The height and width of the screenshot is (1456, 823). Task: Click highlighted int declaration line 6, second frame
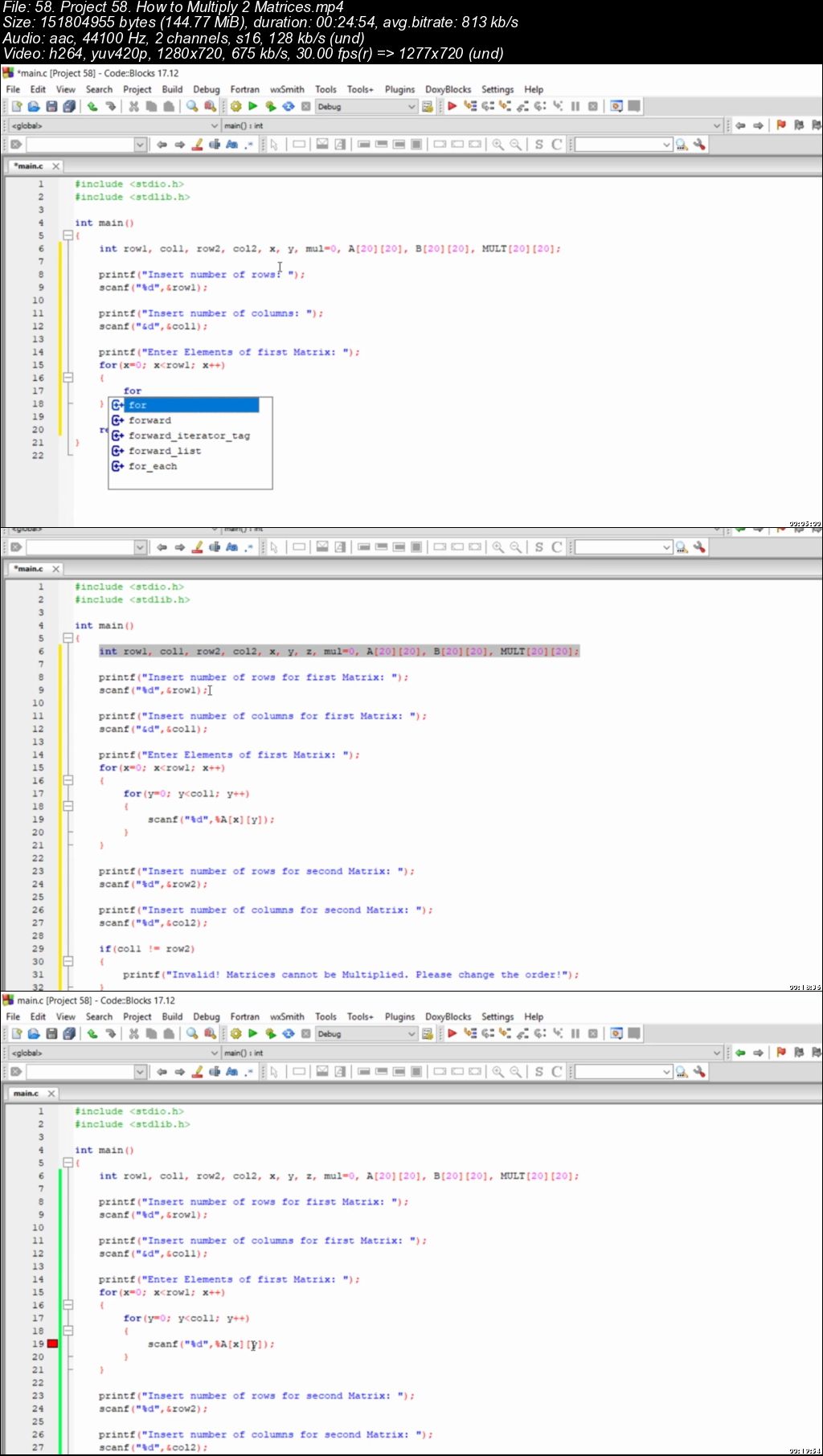pos(338,651)
